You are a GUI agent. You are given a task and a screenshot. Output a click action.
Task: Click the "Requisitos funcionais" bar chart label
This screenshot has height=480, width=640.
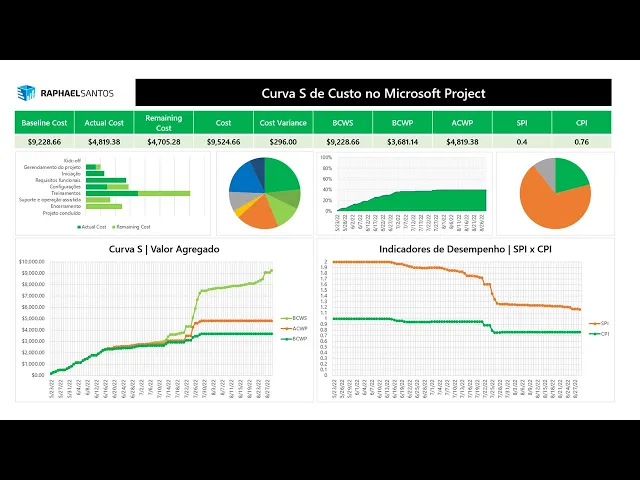[58, 180]
